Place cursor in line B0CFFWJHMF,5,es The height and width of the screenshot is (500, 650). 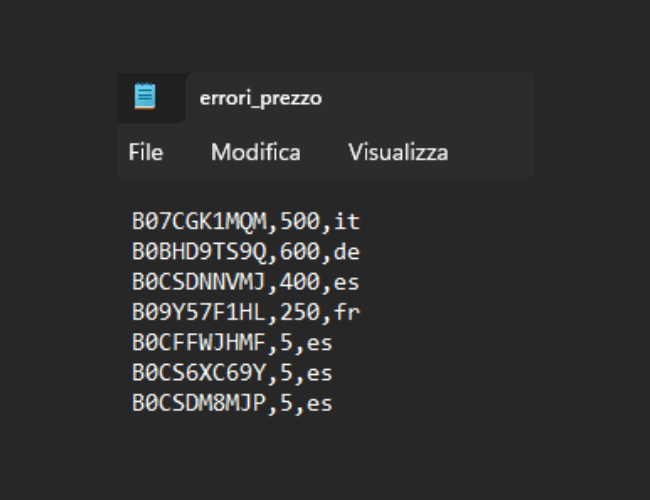click(232, 342)
